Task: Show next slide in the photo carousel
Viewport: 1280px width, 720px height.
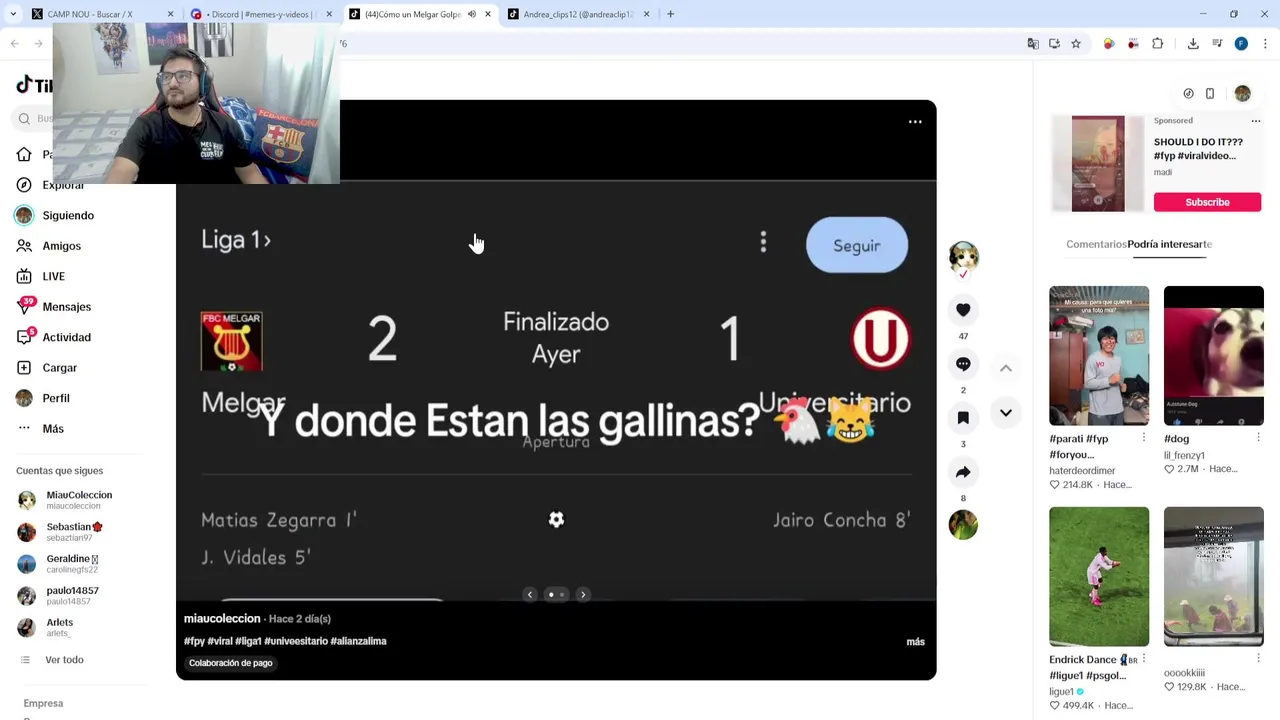Action: [x=583, y=595]
